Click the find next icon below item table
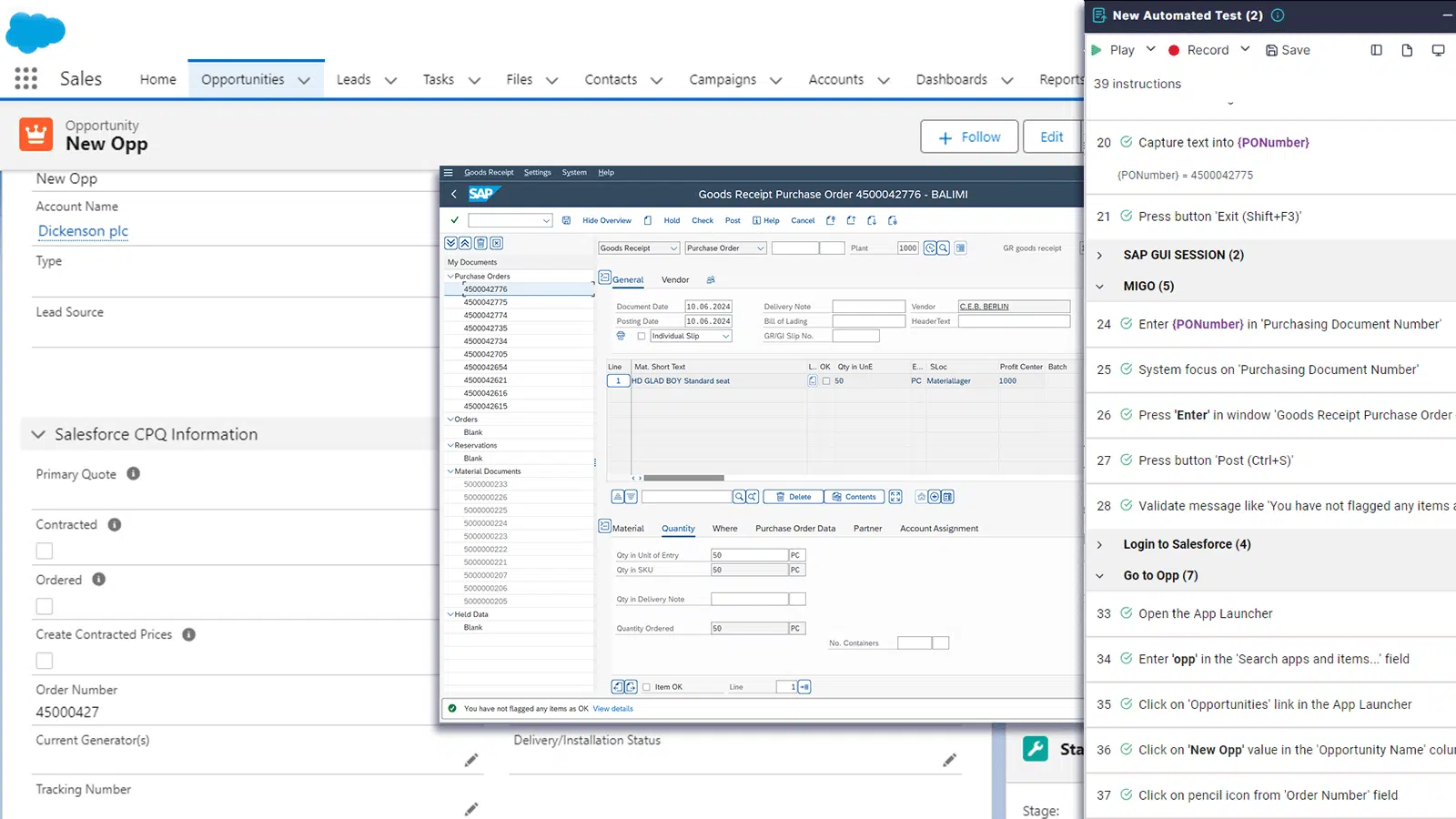Viewport: 1456px width, 819px height. click(x=753, y=497)
